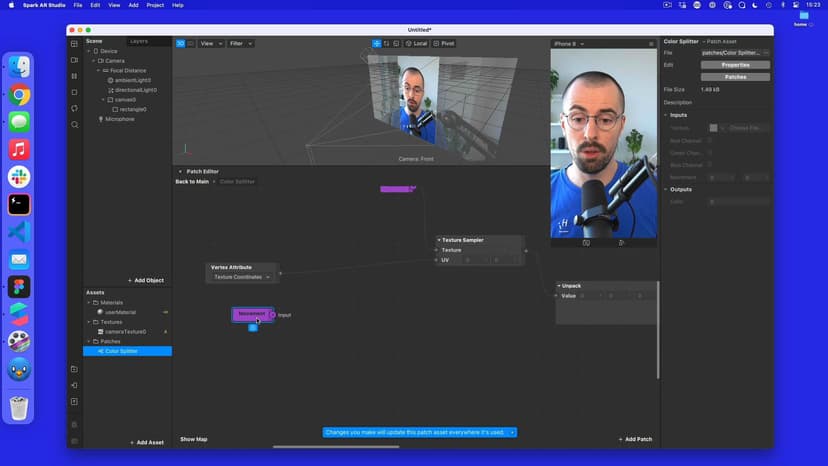Click the Properties edit button
Viewport: 828px width, 466px height.
[x=735, y=65]
